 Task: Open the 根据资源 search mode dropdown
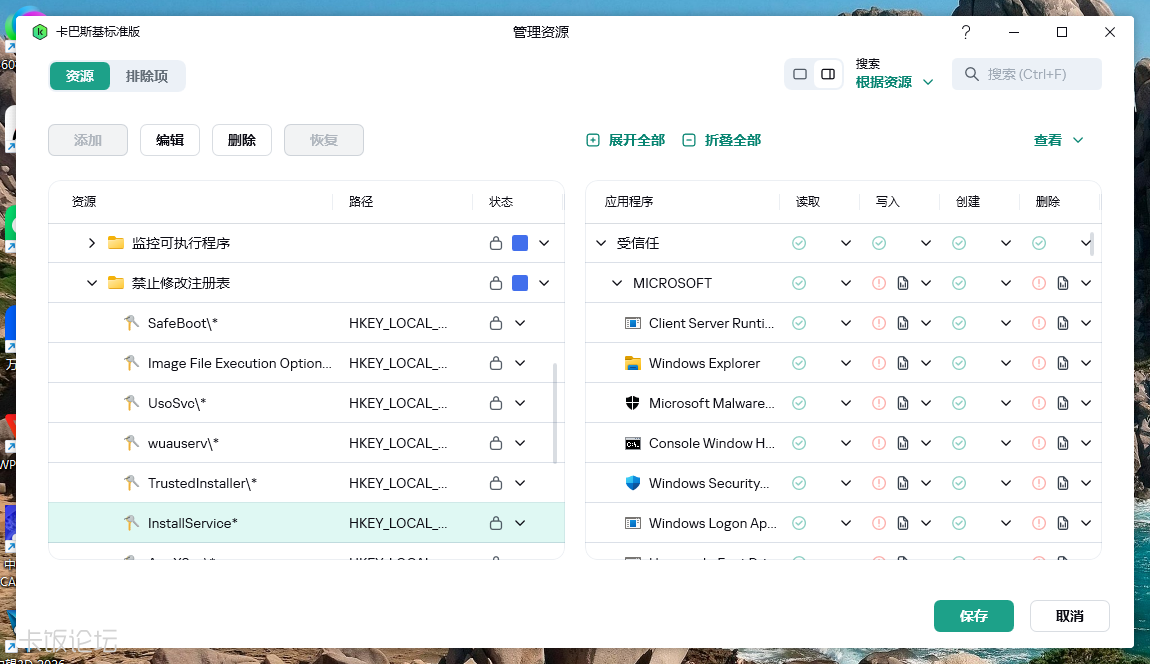[894, 82]
